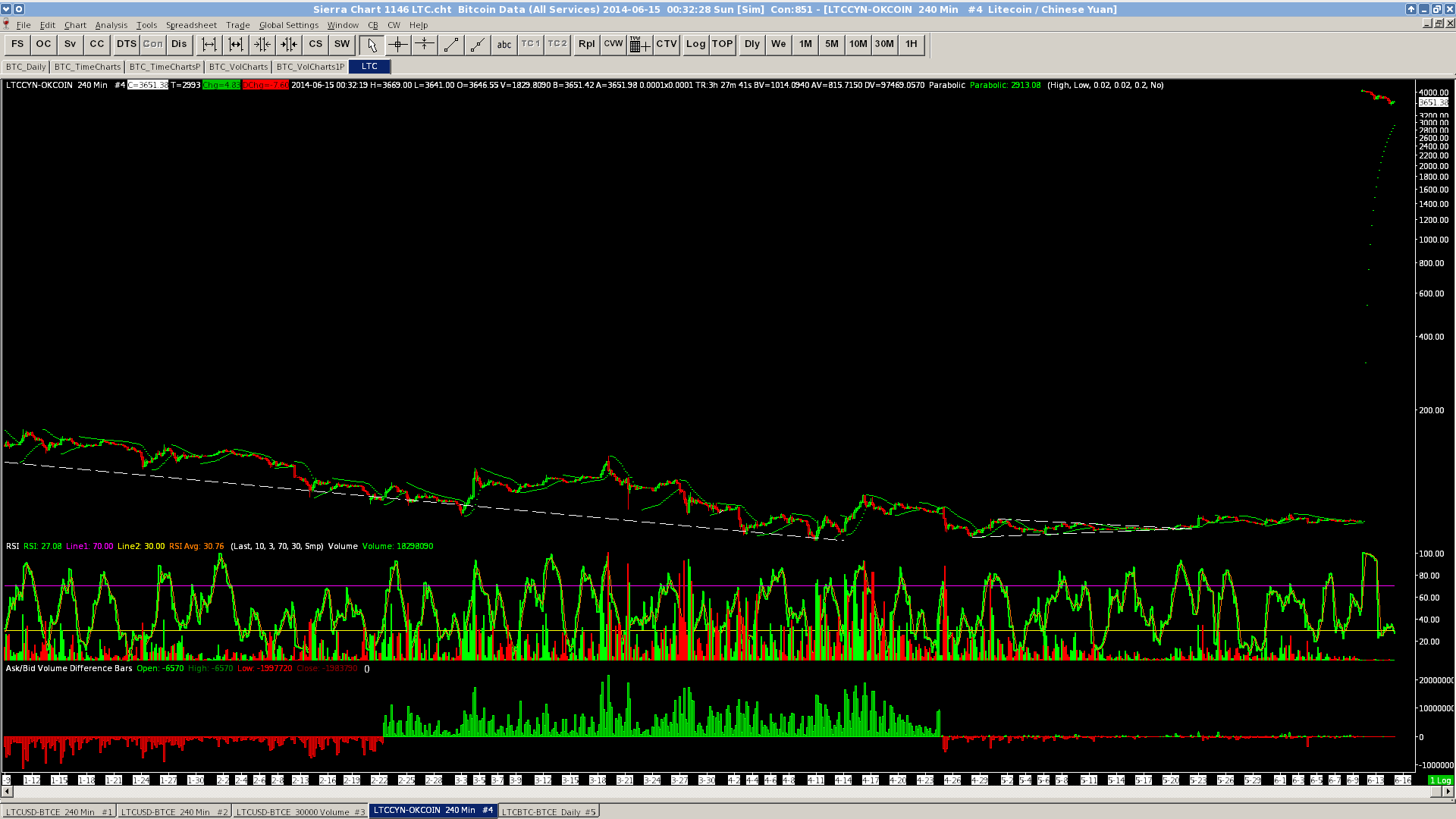This screenshot has width=1456, height=819.
Task: Click the scroll right arrow at bottom
Action: 1448,792
